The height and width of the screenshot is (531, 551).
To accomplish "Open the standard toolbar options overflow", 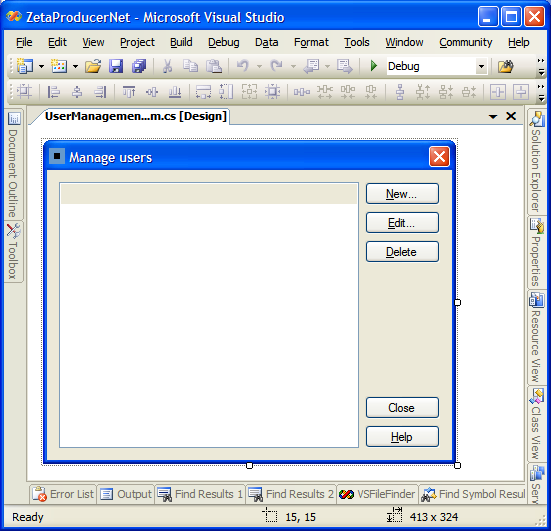I will (x=541, y=66).
